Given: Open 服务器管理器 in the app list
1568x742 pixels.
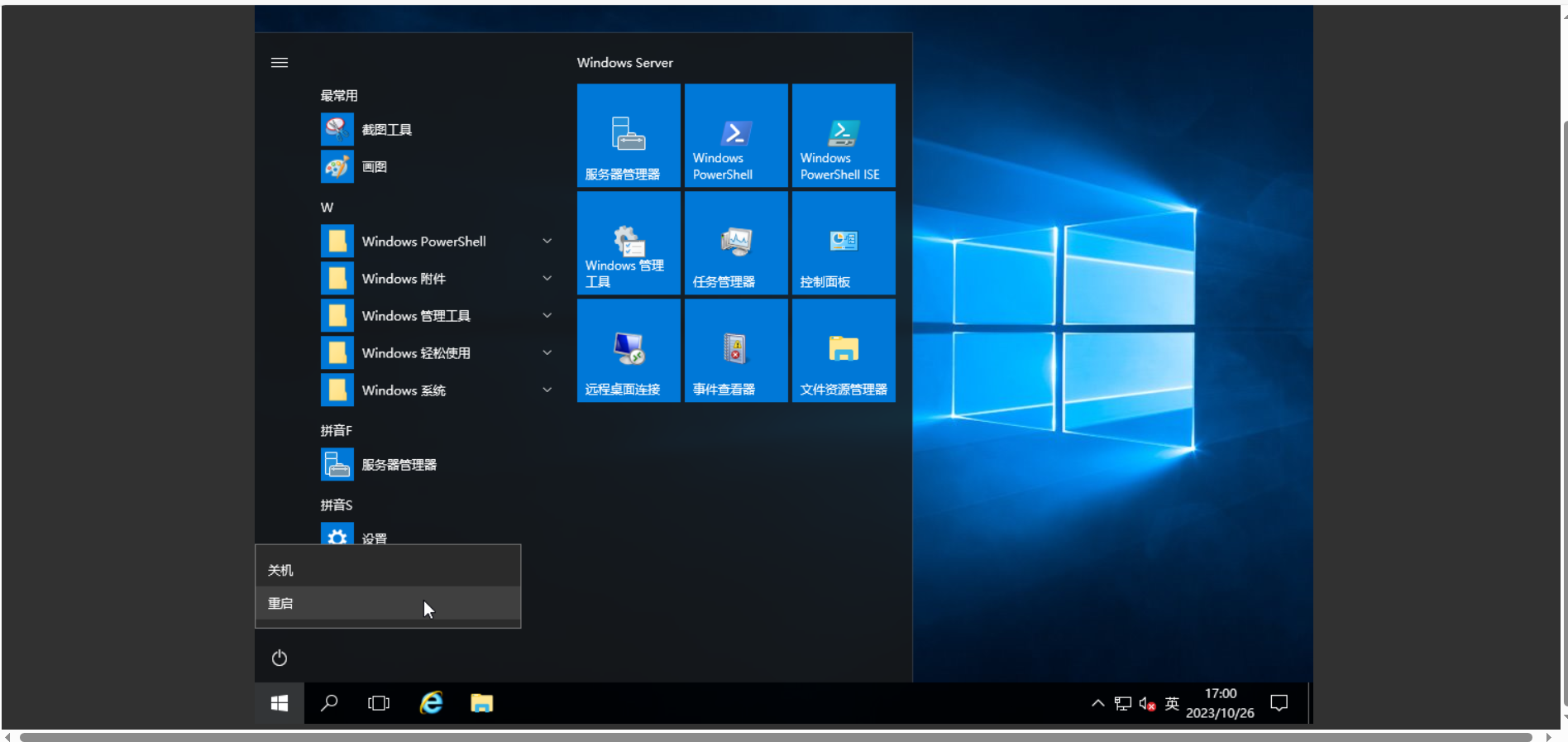Looking at the screenshot, I should click(437, 465).
